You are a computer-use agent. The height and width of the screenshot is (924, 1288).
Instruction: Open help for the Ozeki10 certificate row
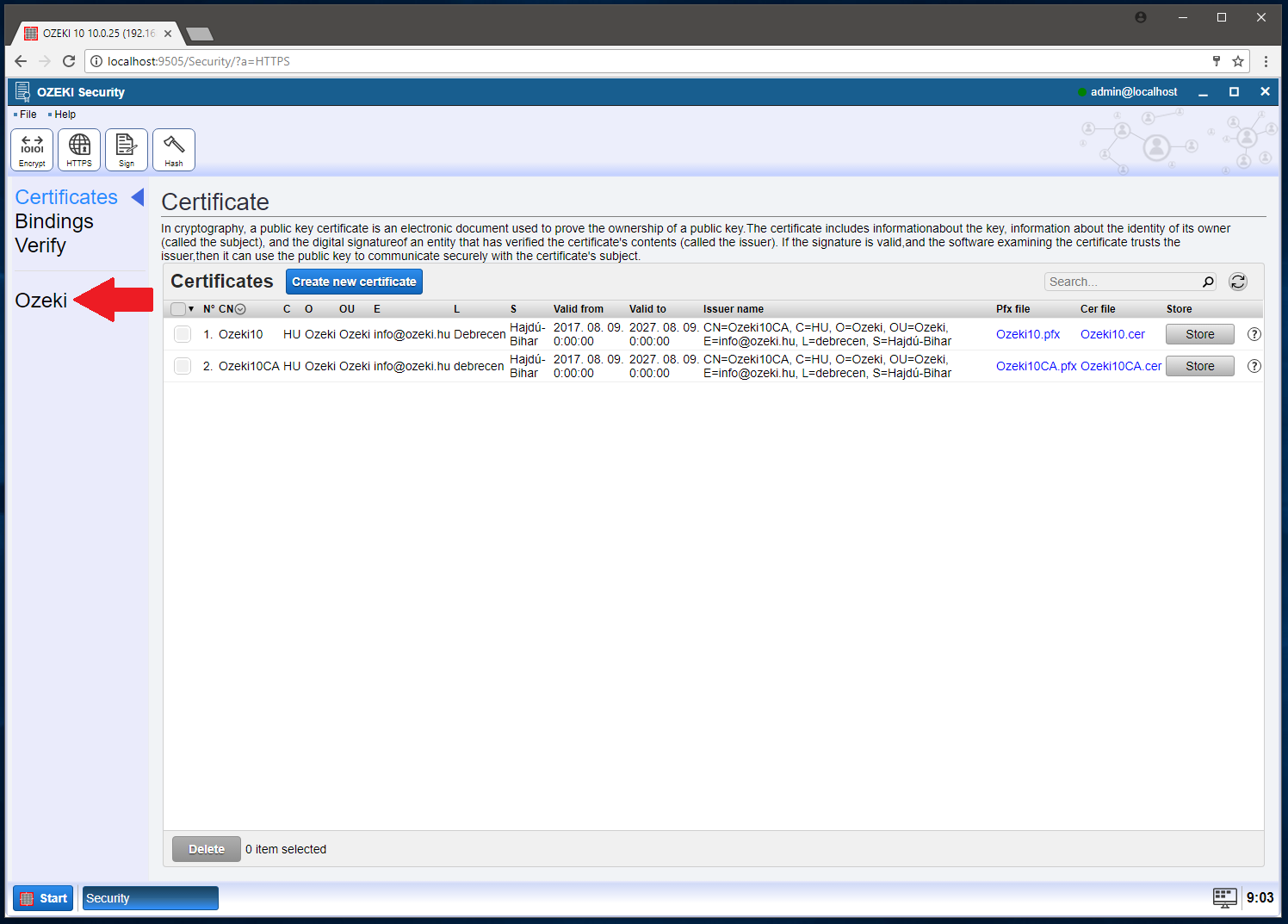coord(1254,334)
